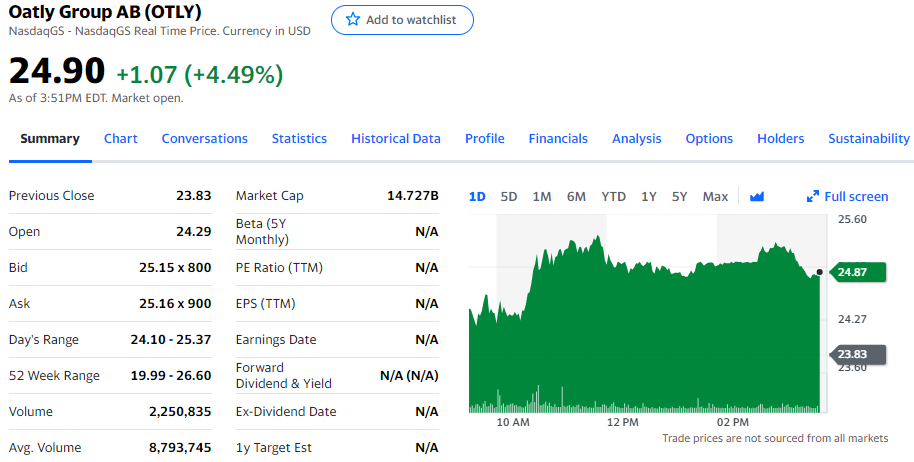Go to the Holders tab
Screen dimensions: 914x462
pyautogui.click(x=781, y=139)
